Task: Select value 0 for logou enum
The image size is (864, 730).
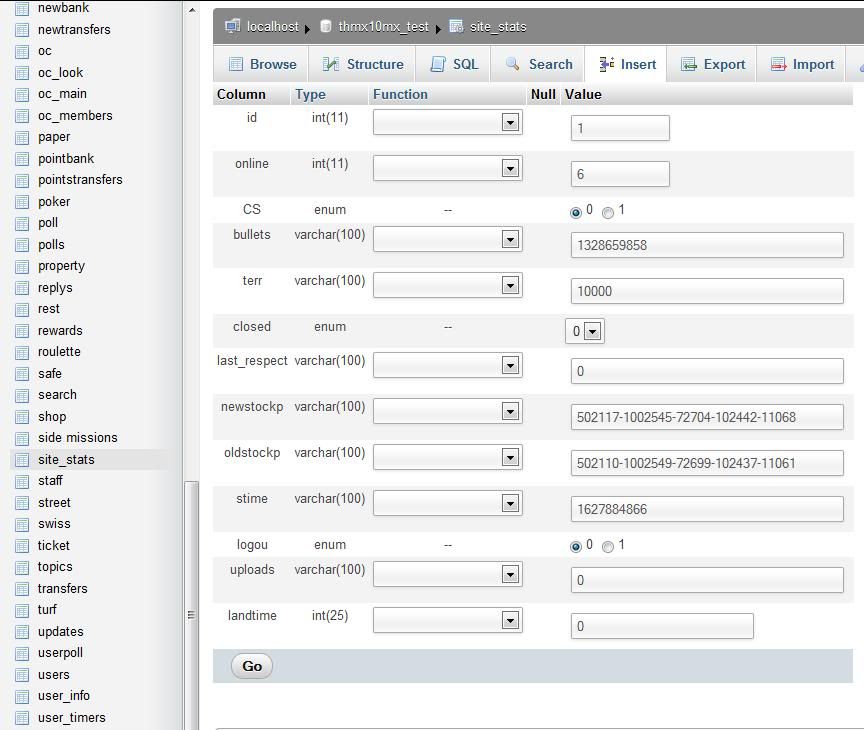Action: click(575, 547)
